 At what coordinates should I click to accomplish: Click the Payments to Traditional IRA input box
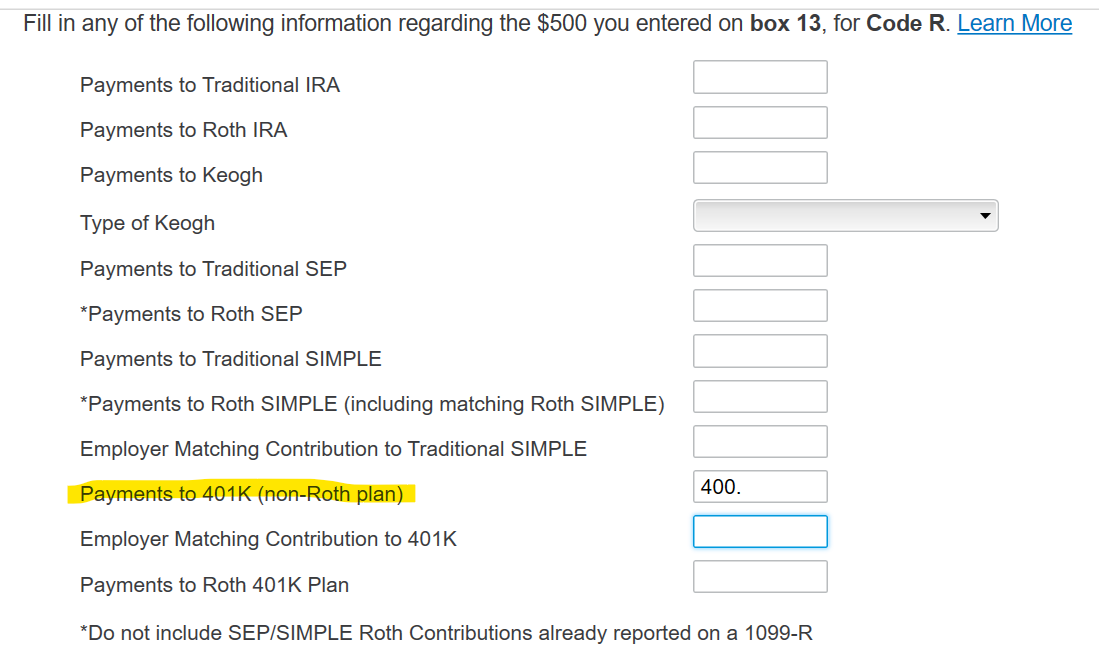click(x=760, y=77)
